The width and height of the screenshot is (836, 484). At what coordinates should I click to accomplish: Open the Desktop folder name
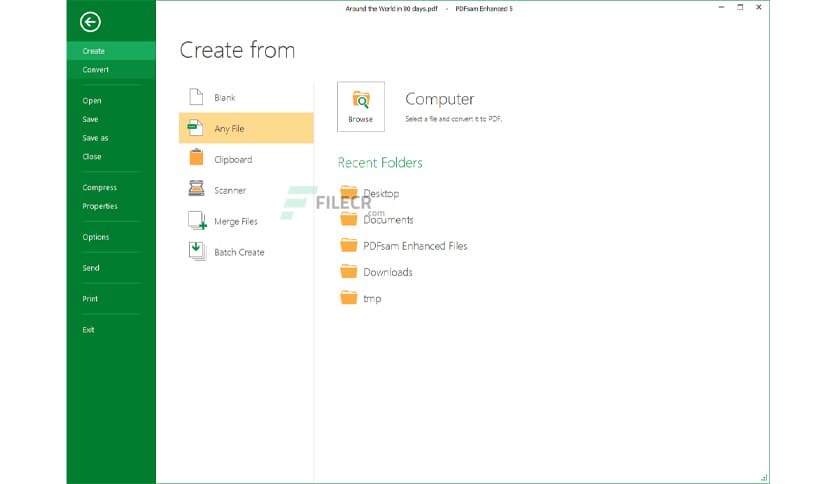pyautogui.click(x=381, y=193)
